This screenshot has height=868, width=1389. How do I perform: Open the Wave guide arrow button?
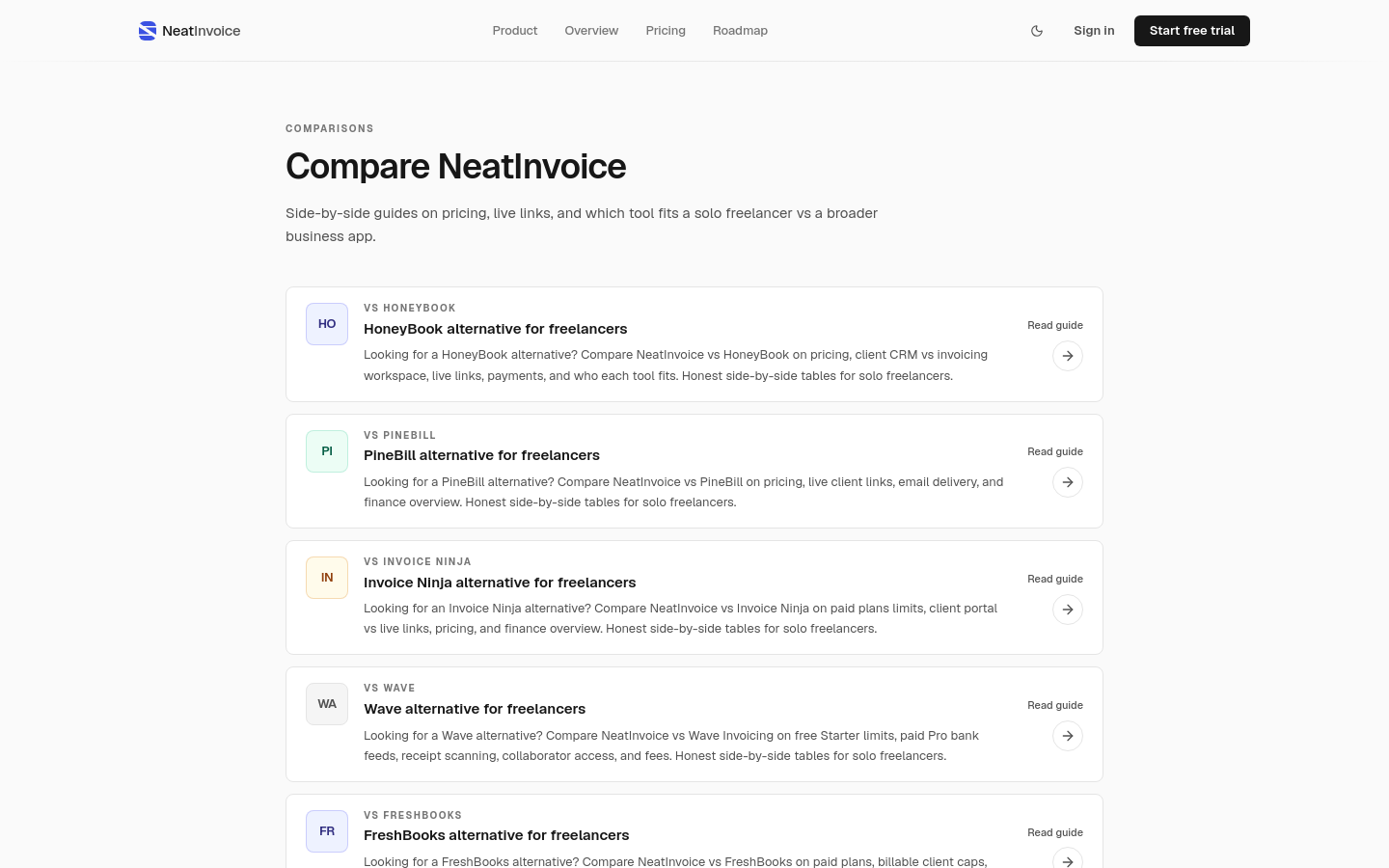pyautogui.click(x=1068, y=736)
